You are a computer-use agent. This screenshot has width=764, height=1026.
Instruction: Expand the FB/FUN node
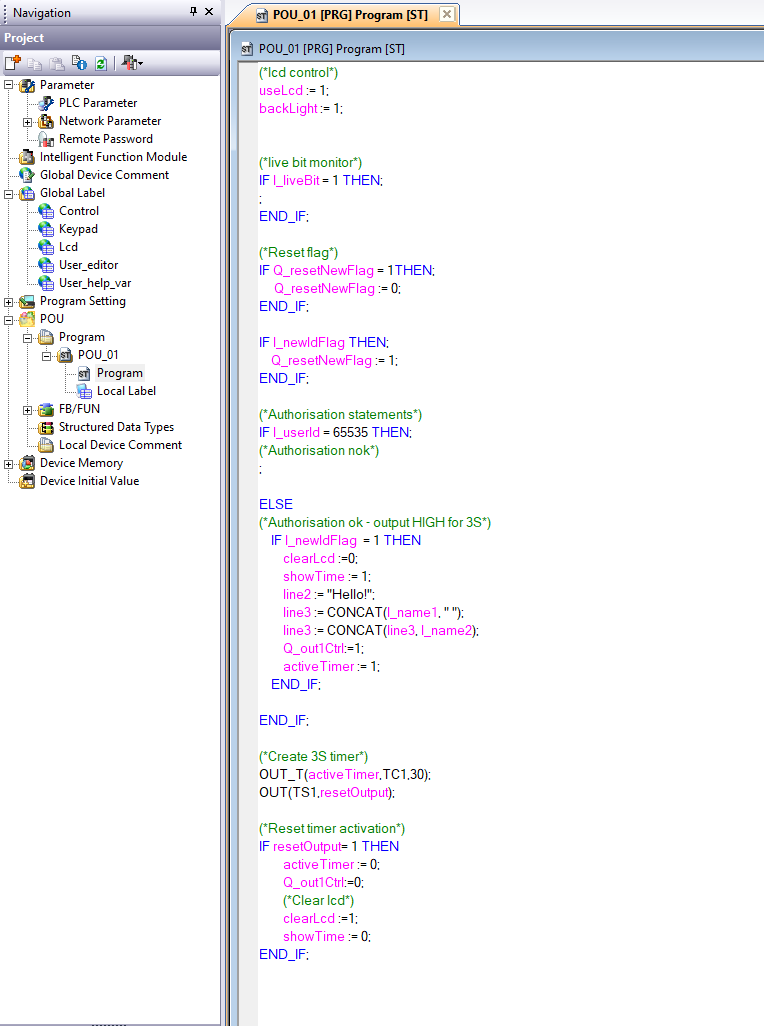coord(27,410)
